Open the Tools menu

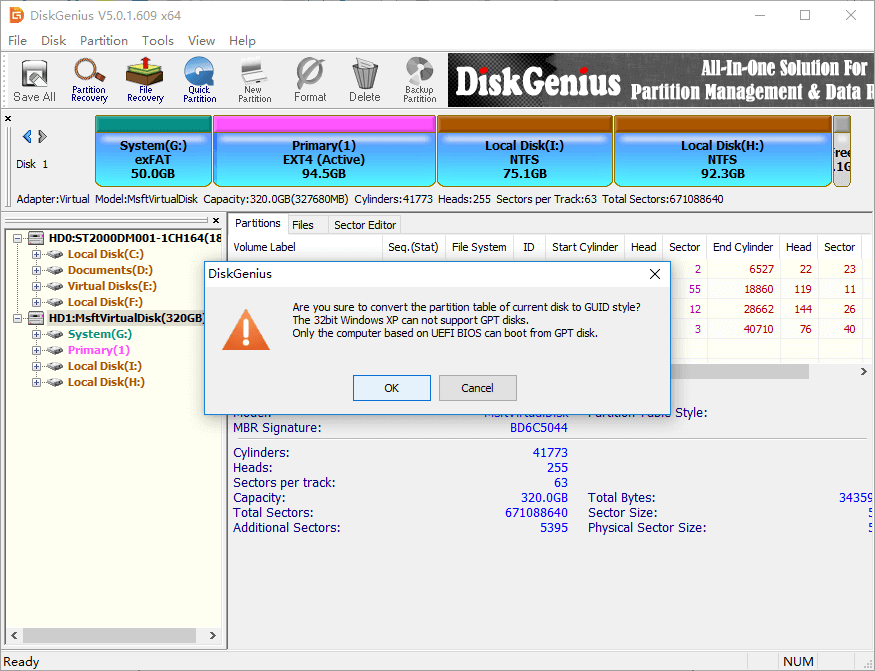click(157, 41)
